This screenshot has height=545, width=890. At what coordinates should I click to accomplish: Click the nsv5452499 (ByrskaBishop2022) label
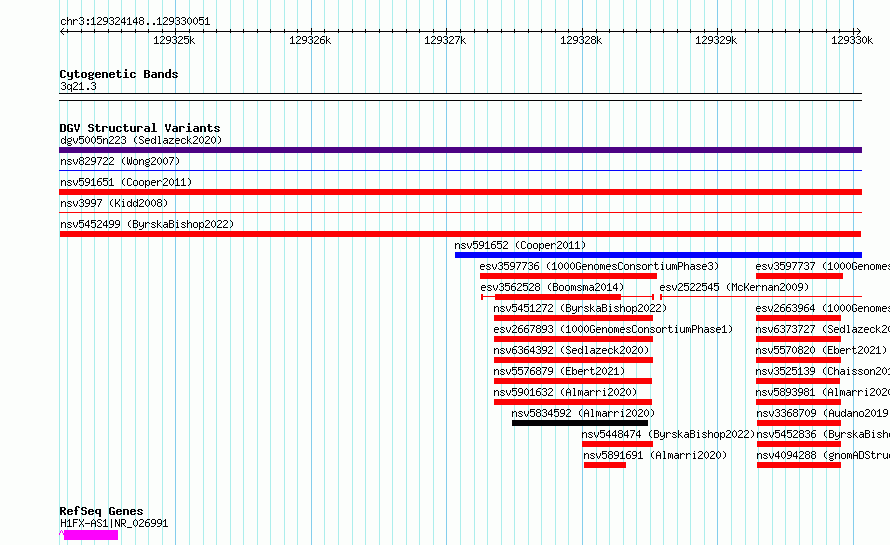coord(147,224)
